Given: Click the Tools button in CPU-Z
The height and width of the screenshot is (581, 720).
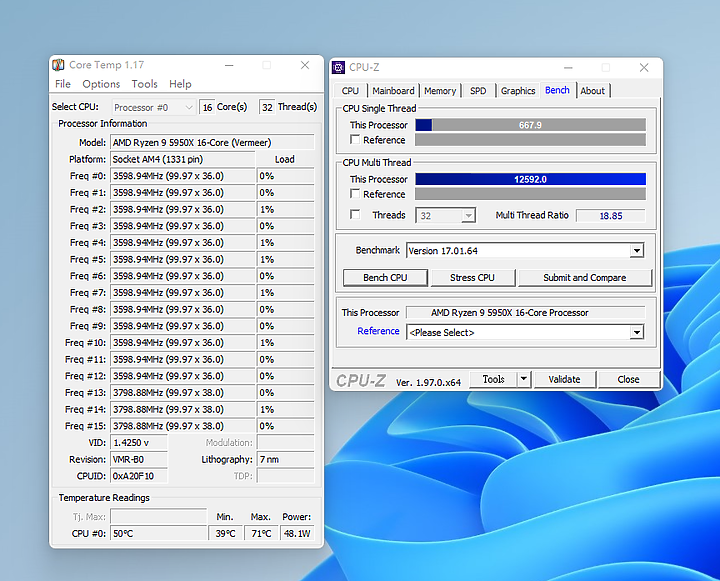Looking at the screenshot, I should 493,379.
